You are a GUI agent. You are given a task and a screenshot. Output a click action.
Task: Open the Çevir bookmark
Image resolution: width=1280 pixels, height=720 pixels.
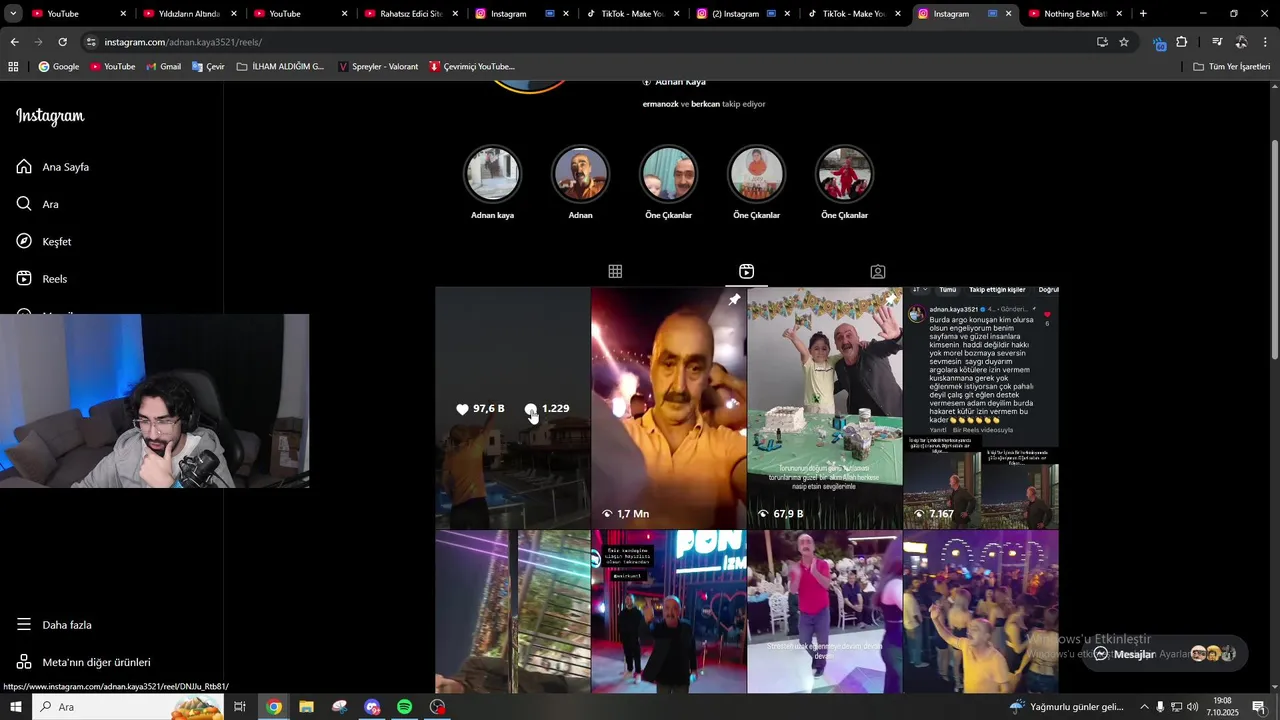(208, 66)
